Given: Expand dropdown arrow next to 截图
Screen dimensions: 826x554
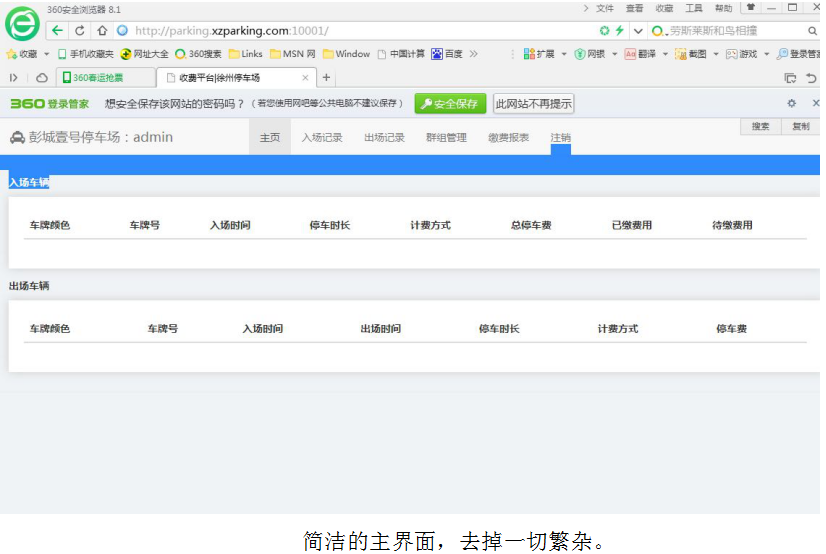Looking at the screenshot, I should tap(715, 54).
